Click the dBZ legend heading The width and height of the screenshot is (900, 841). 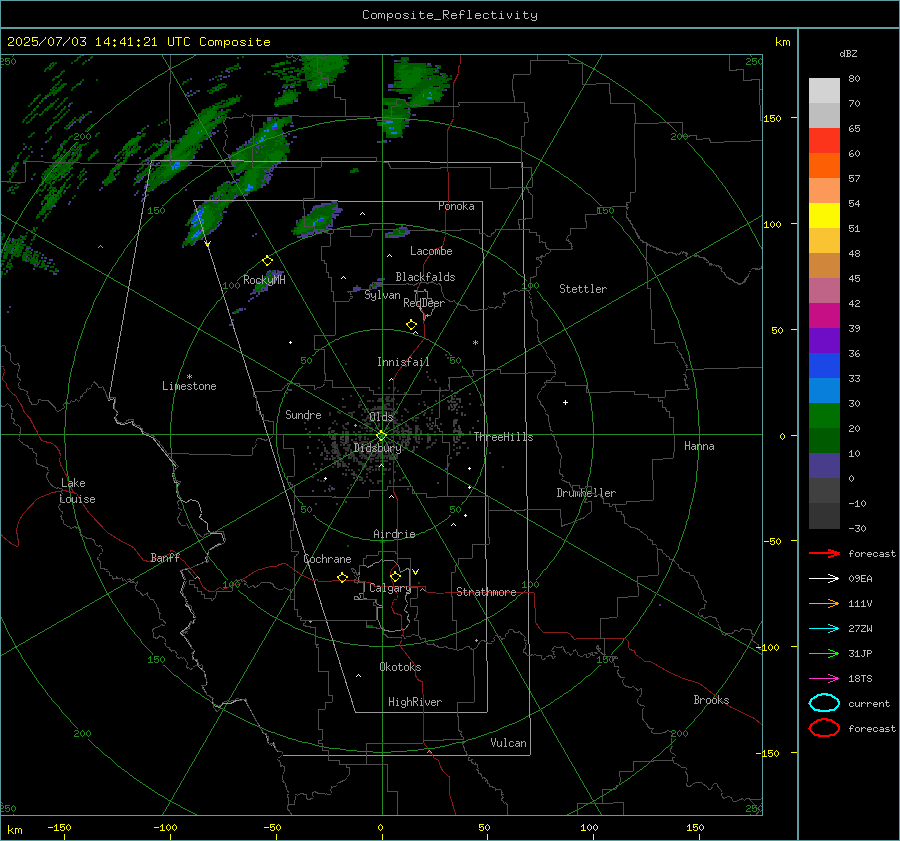848,53
